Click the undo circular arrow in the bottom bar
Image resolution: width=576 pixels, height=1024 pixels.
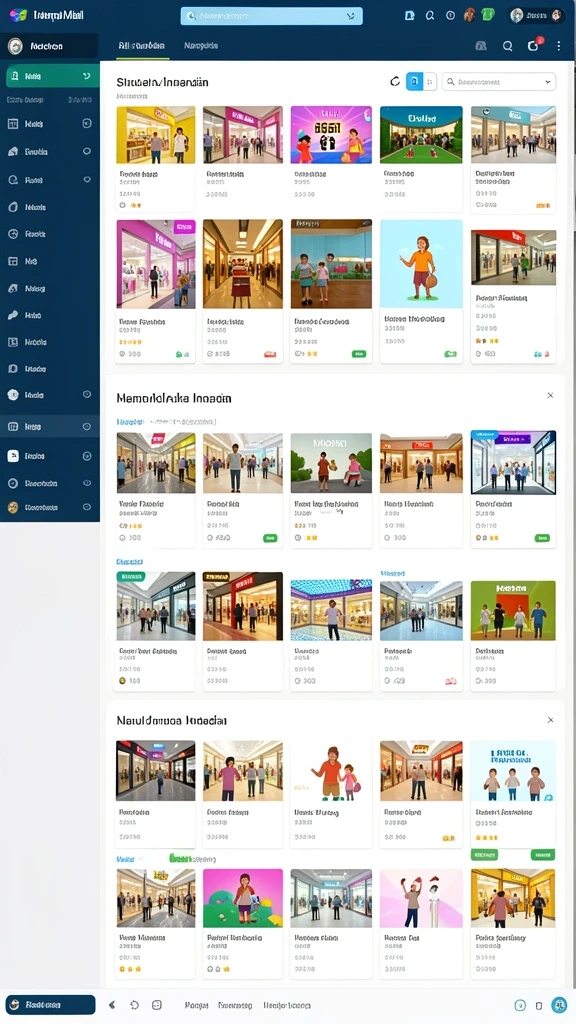pyautogui.click(x=135, y=1005)
